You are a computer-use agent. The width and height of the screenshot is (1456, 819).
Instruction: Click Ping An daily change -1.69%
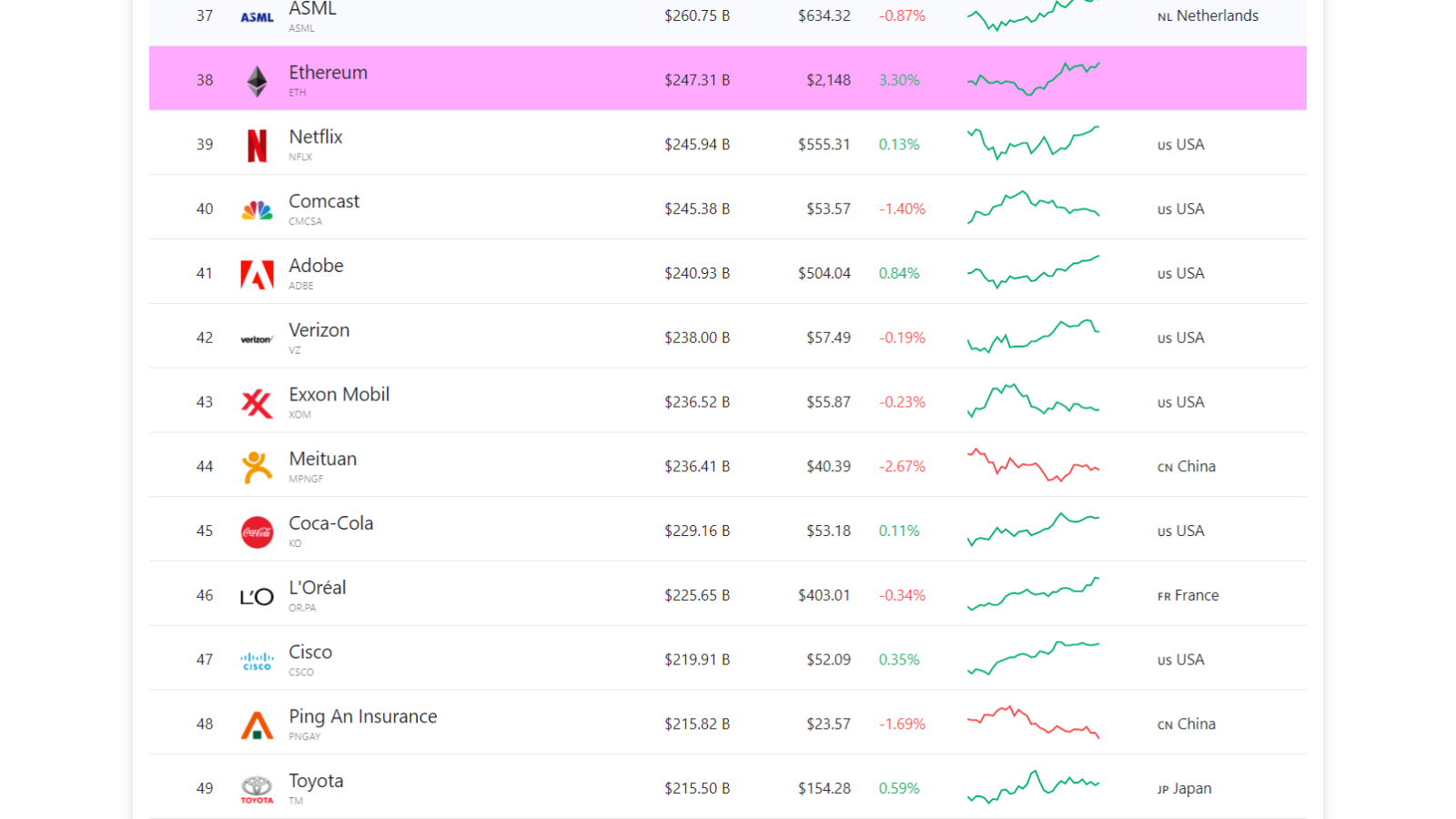point(902,724)
